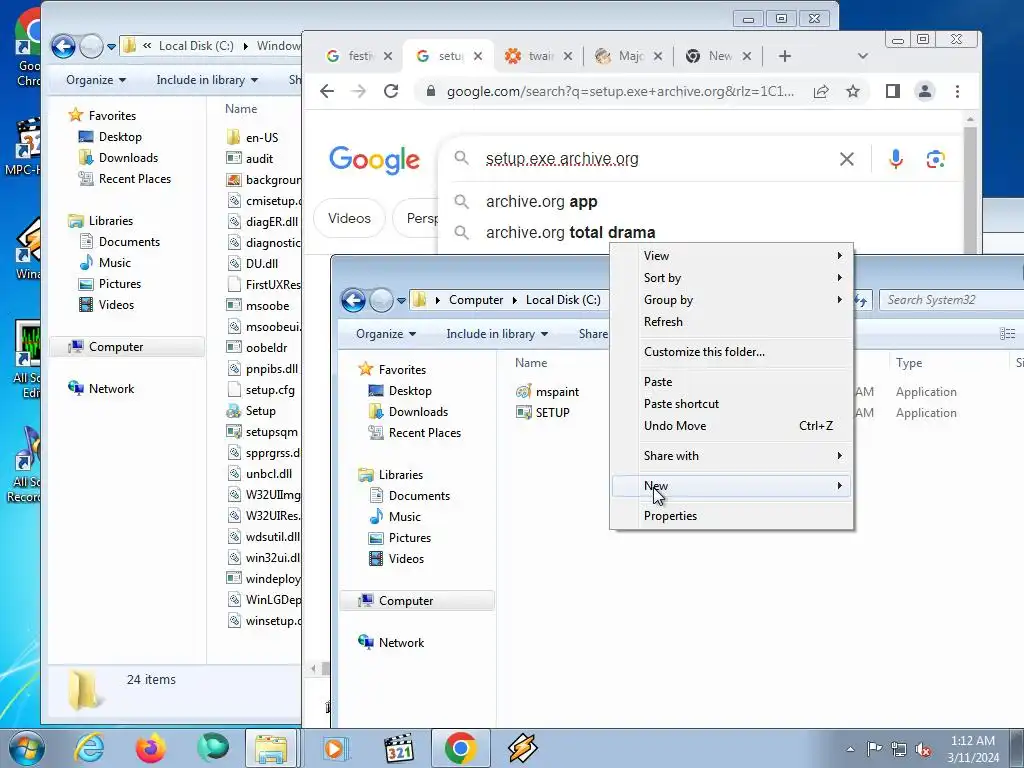The width and height of the screenshot is (1024, 768).
Task: Choose 'Undo Move' in context menu
Action: coord(731,426)
